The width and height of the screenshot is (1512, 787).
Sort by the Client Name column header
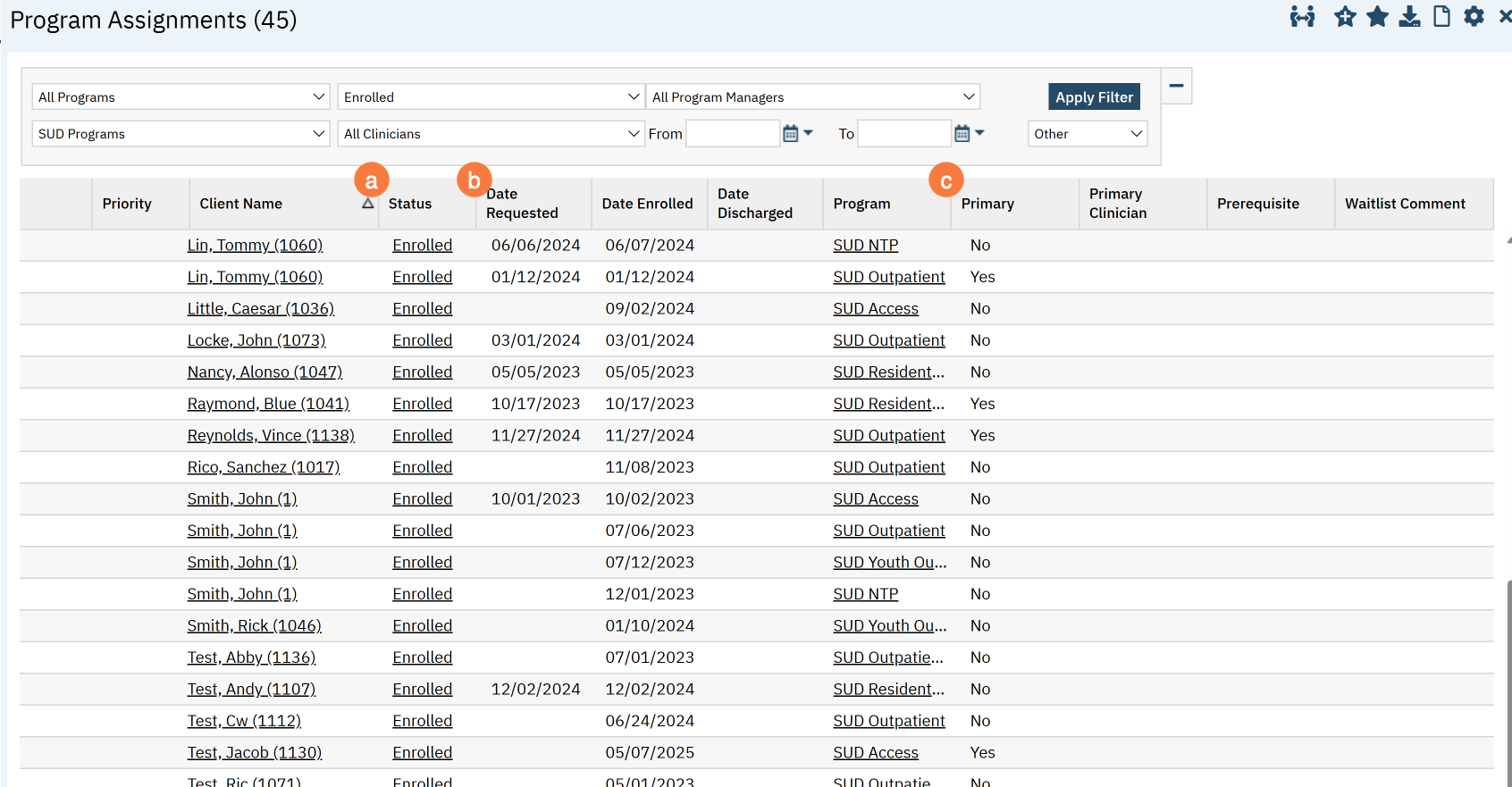[x=241, y=204]
